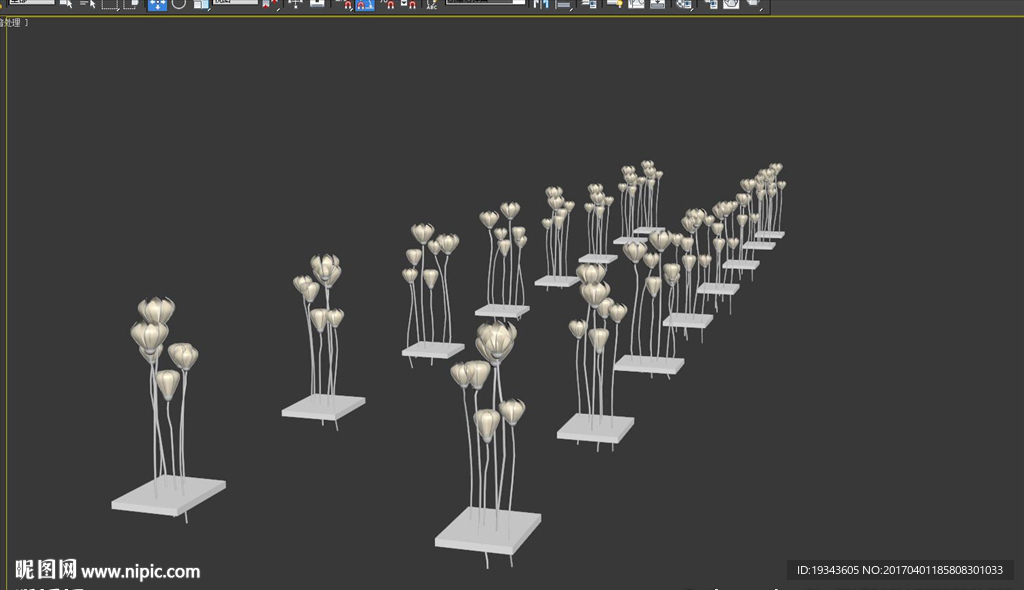Open the Layer Manager
This screenshot has height=590, width=1024.
(x=590, y=4)
